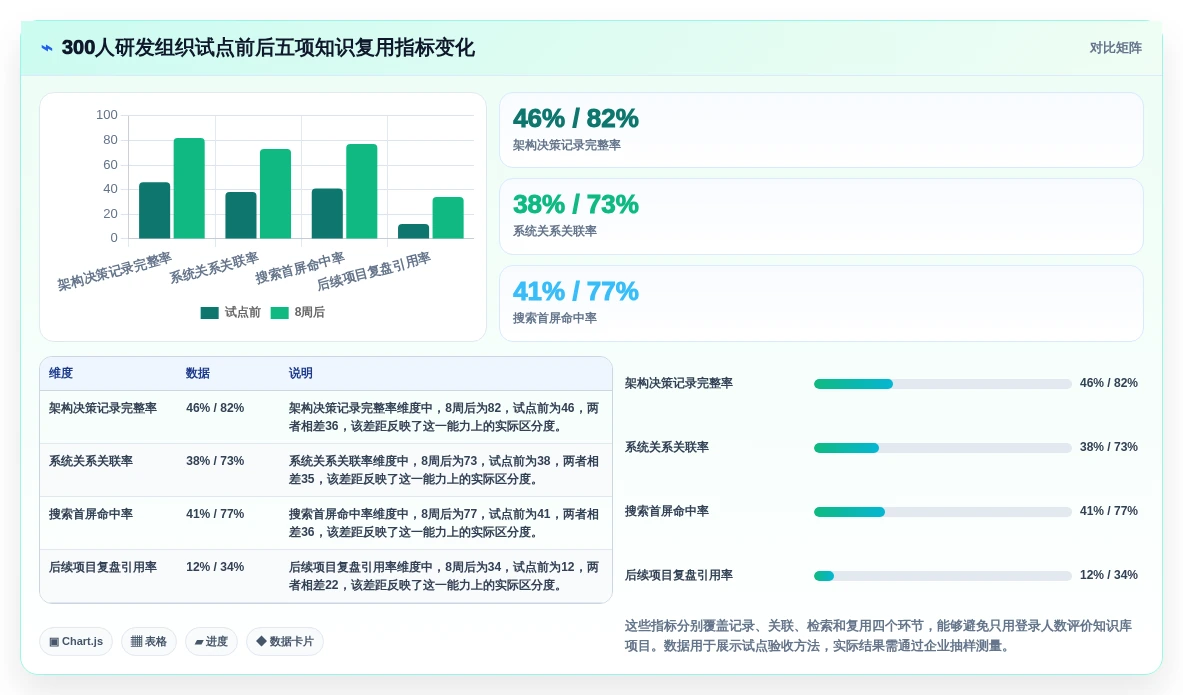Click the 维度 column header
The height and width of the screenshot is (695, 1183).
(61, 374)
